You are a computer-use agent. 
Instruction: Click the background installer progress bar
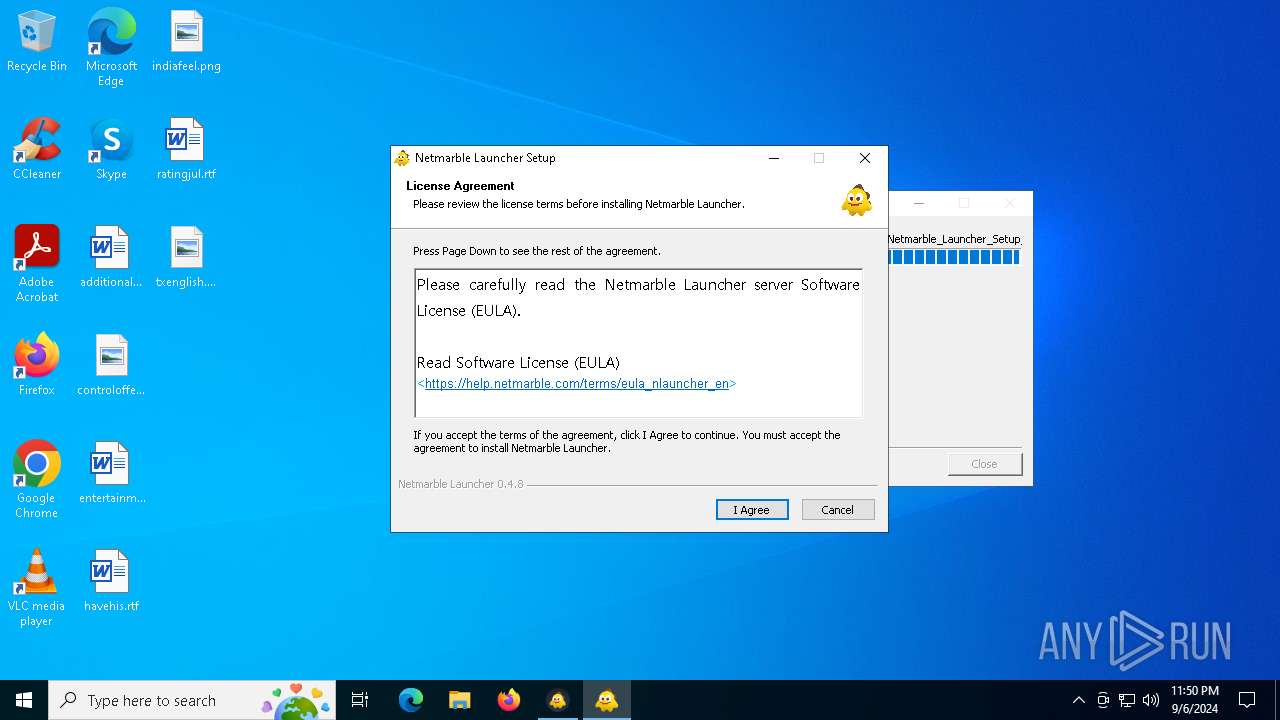[x=954, y=257]
